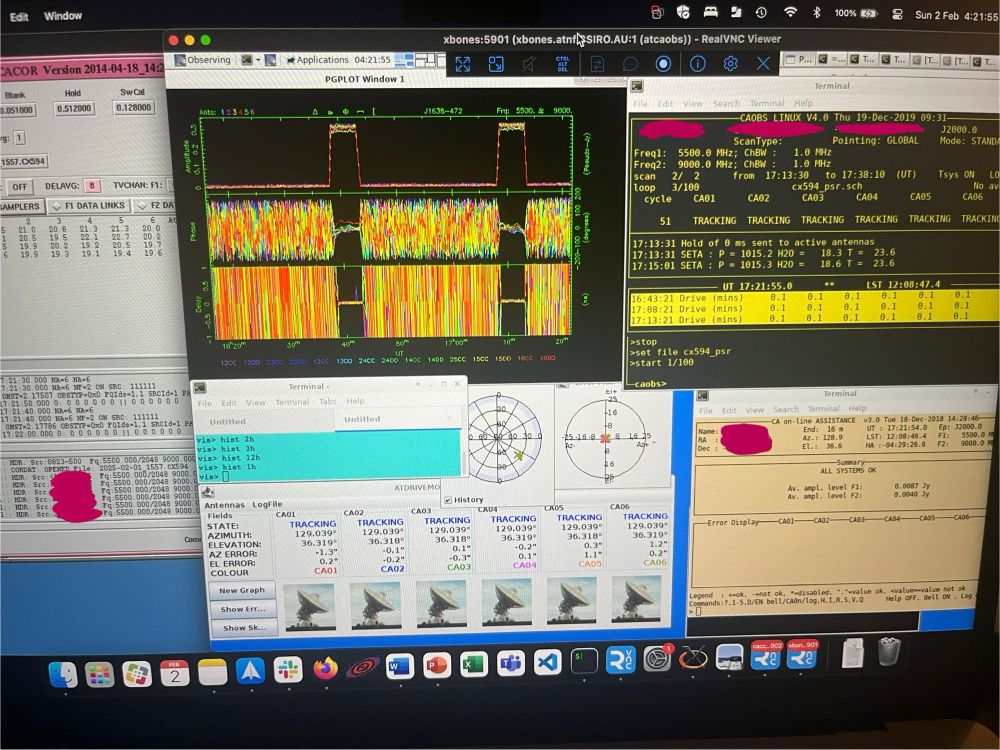Click SwCal value 0.128000 button
The height and width of the screenshot is (750, 1000).
click(x=133, y=108)
